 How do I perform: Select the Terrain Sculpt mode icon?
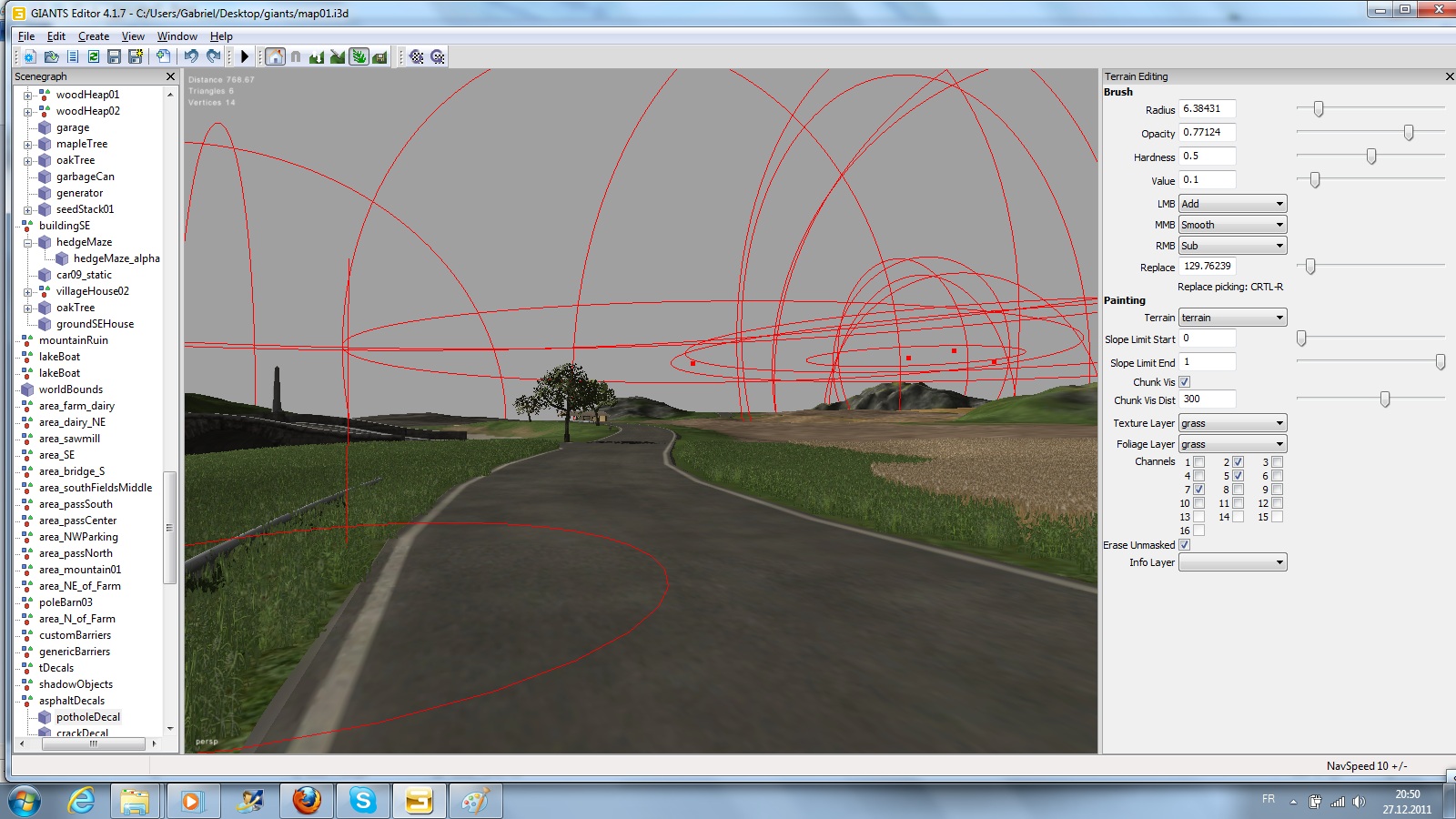[317, 56]
